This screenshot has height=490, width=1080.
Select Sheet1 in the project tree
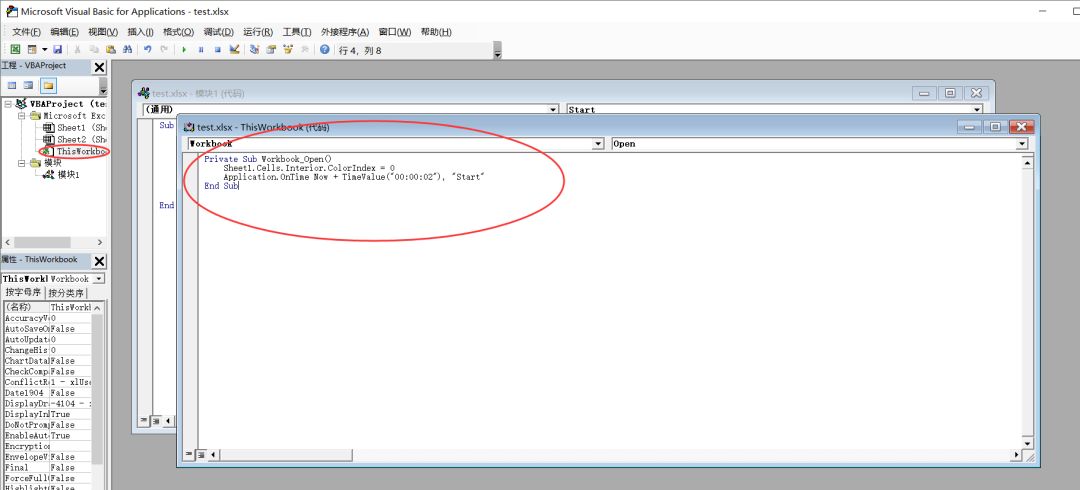coord(70,128)
